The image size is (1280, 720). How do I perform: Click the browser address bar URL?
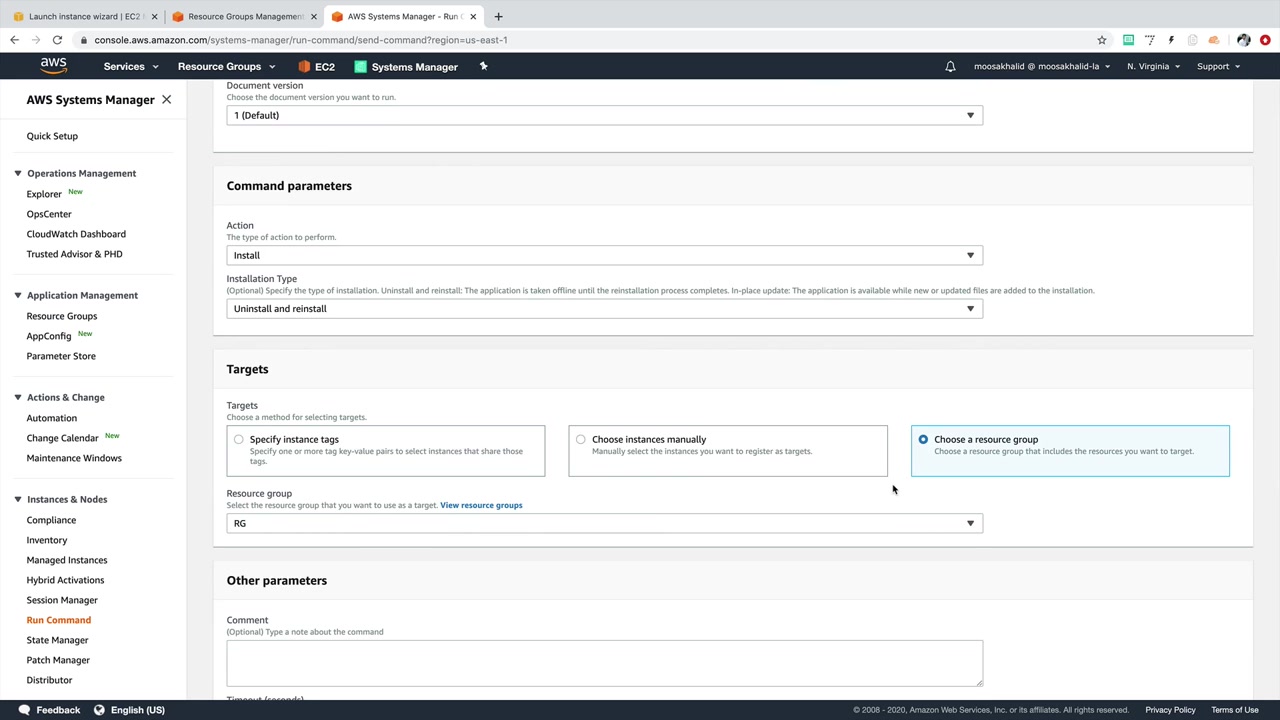coord(301,40)
